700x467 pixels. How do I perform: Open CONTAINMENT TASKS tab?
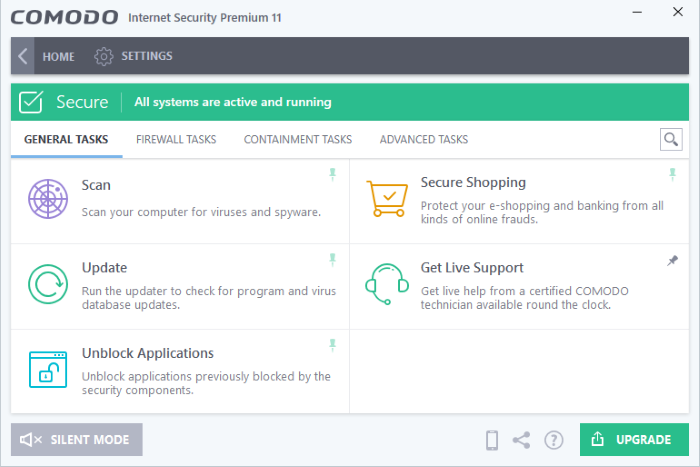[298, 140]
